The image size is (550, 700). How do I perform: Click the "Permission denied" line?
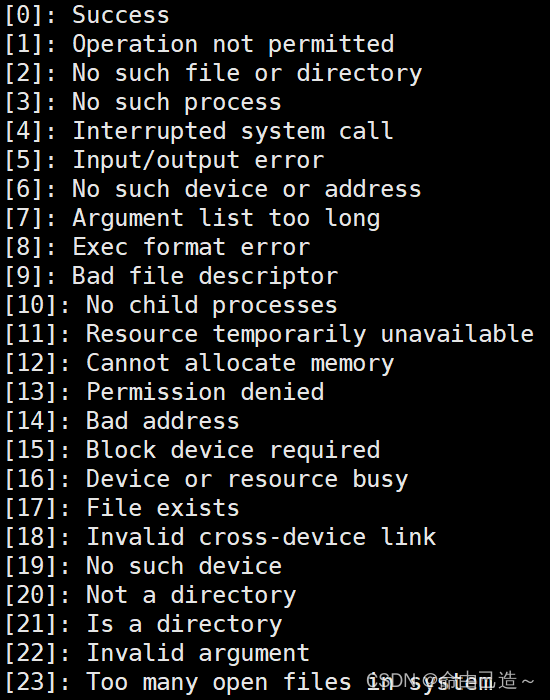tap(205, 392)
